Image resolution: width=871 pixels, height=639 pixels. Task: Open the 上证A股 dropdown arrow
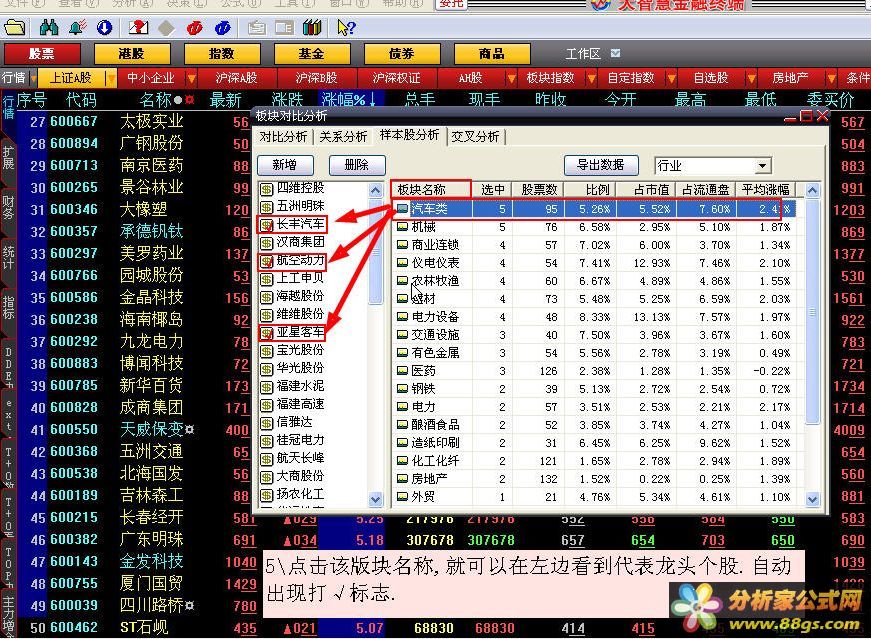click(x=111, y=78)
